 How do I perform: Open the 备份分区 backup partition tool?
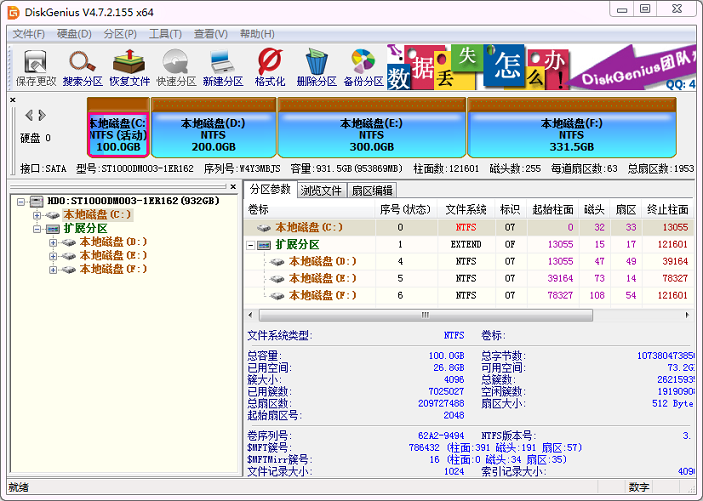point(363,67)
